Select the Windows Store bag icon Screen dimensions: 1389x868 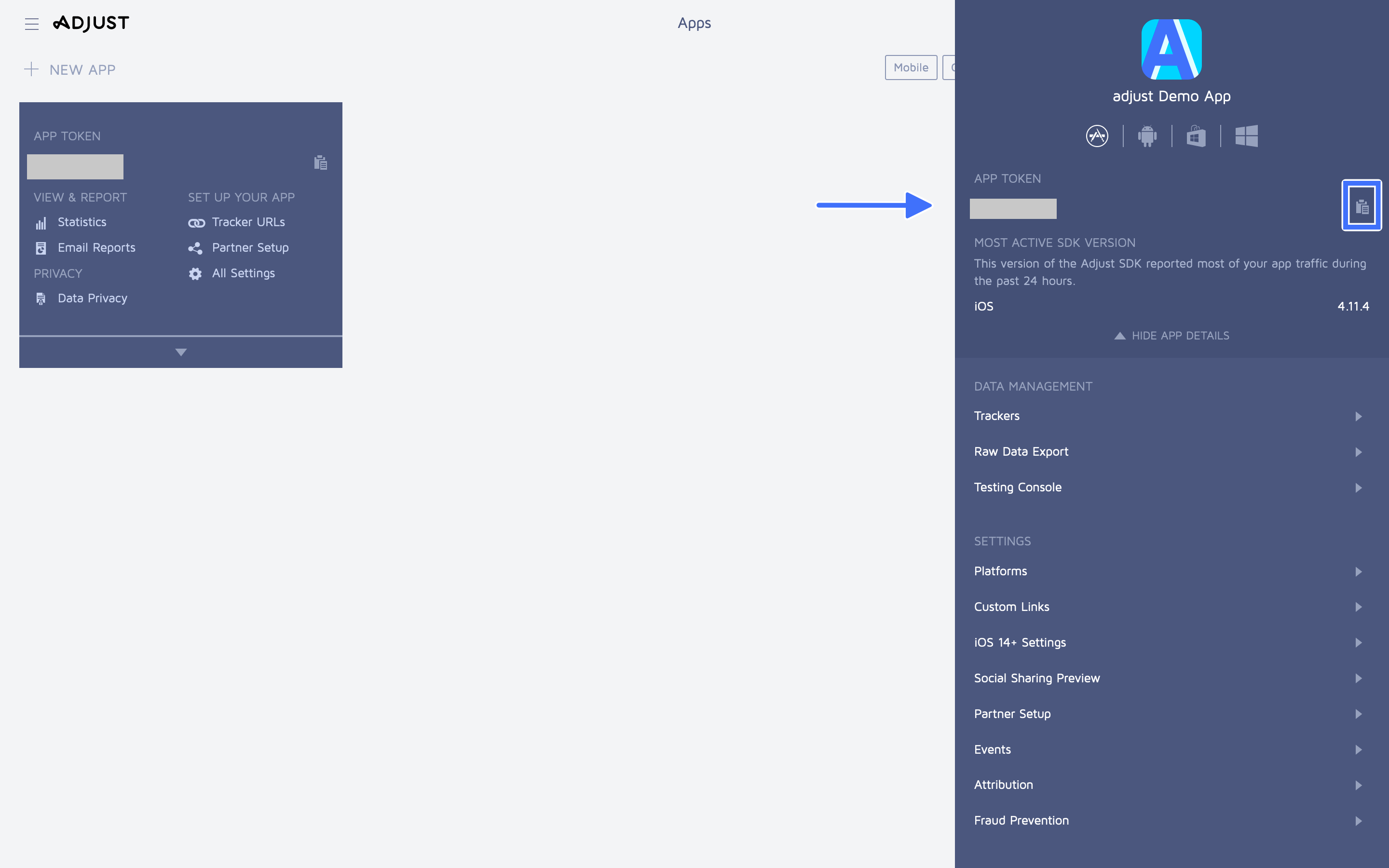click(x=1196, y=136)
